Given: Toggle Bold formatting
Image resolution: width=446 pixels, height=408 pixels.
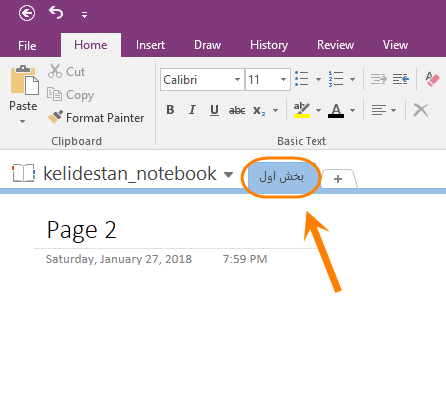Looking at the screenshot, I should coord(170,110).
